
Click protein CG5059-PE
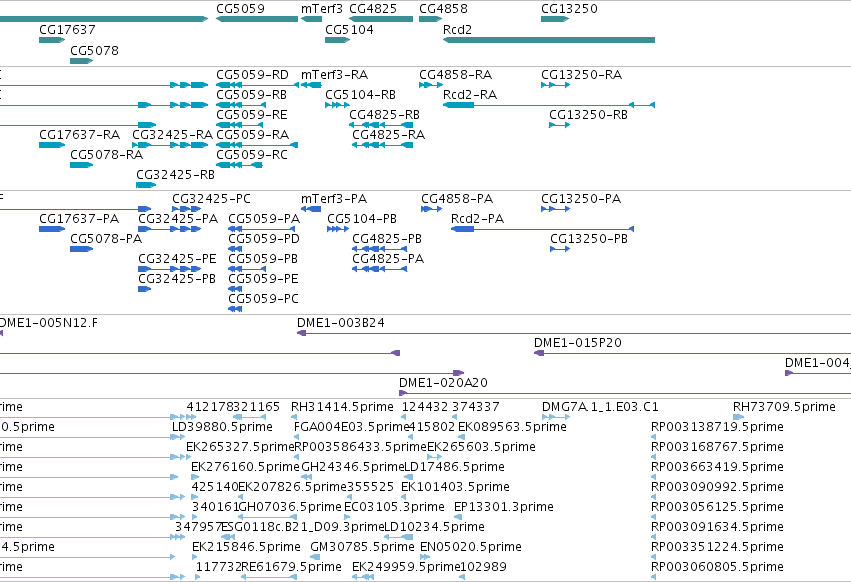[x=235, y=289]
